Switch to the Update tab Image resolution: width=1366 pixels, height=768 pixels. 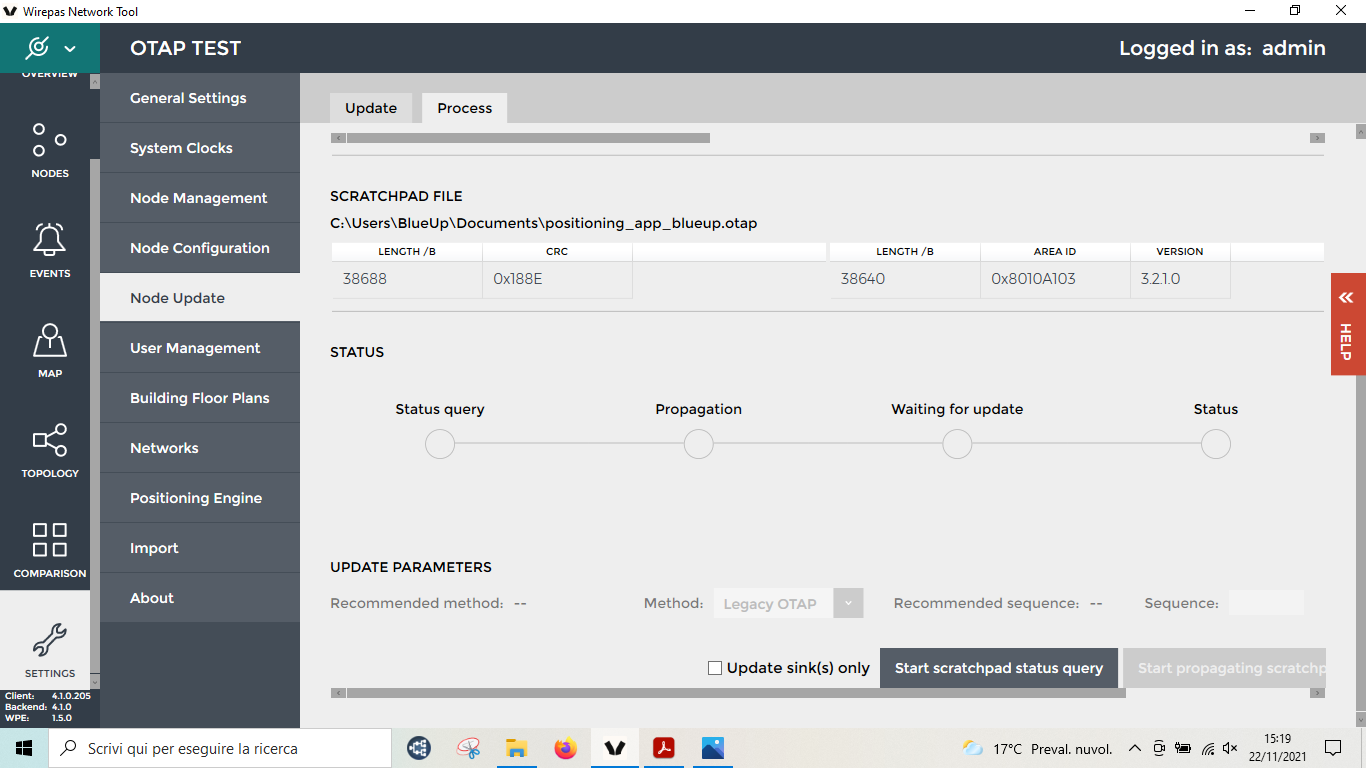tap(371, 108)
